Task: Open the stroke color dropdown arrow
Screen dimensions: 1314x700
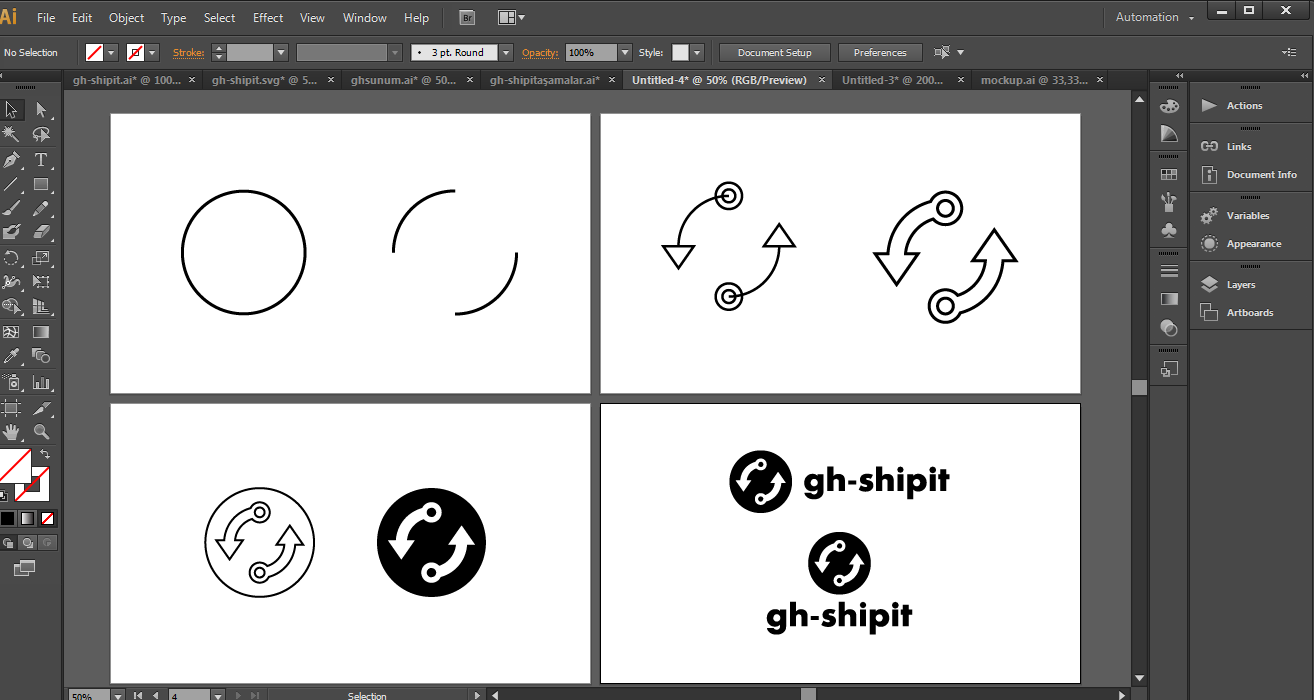Action: pos(152,53)
